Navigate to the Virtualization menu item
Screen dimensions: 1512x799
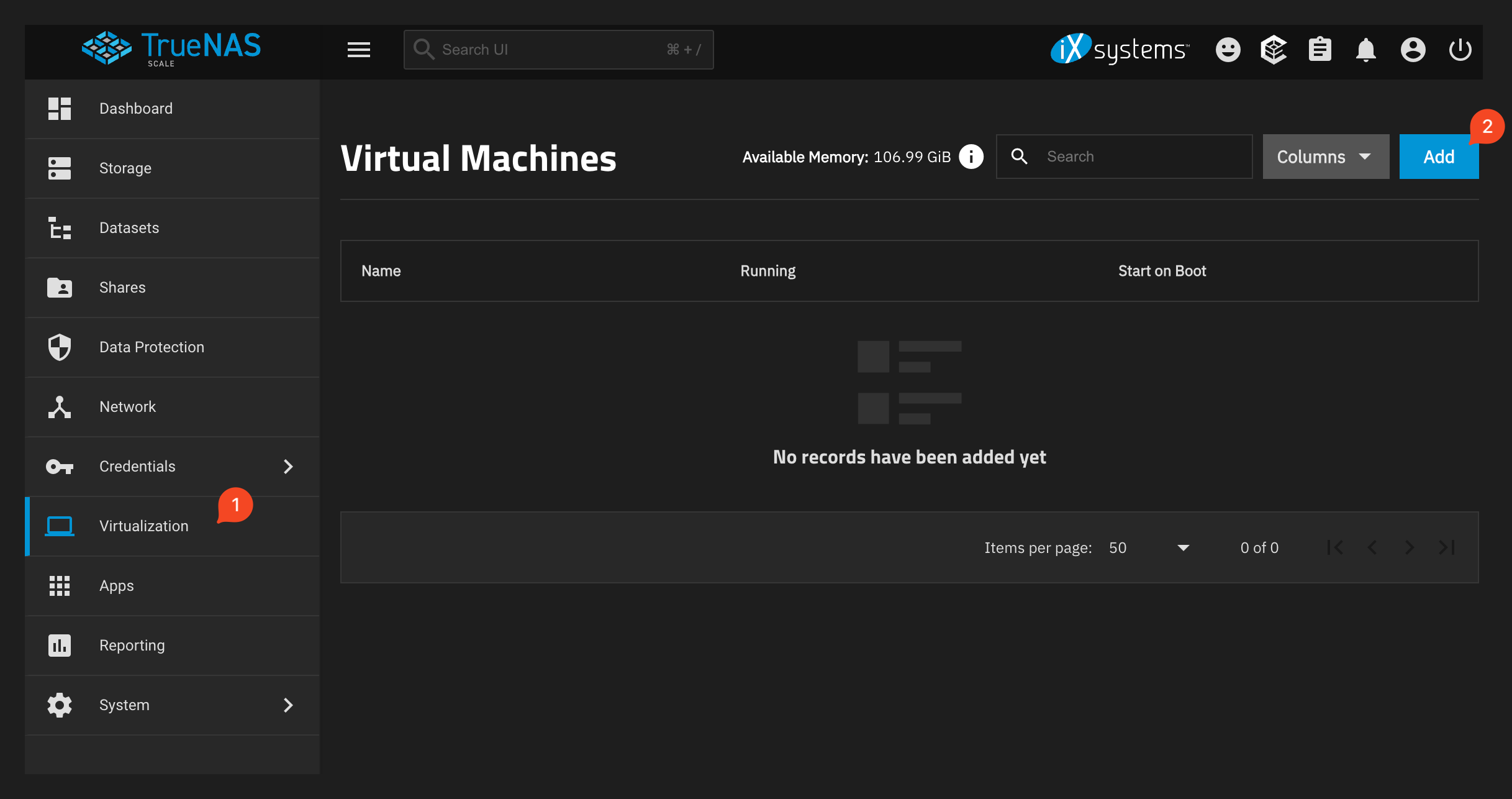(x=143, y=526)
